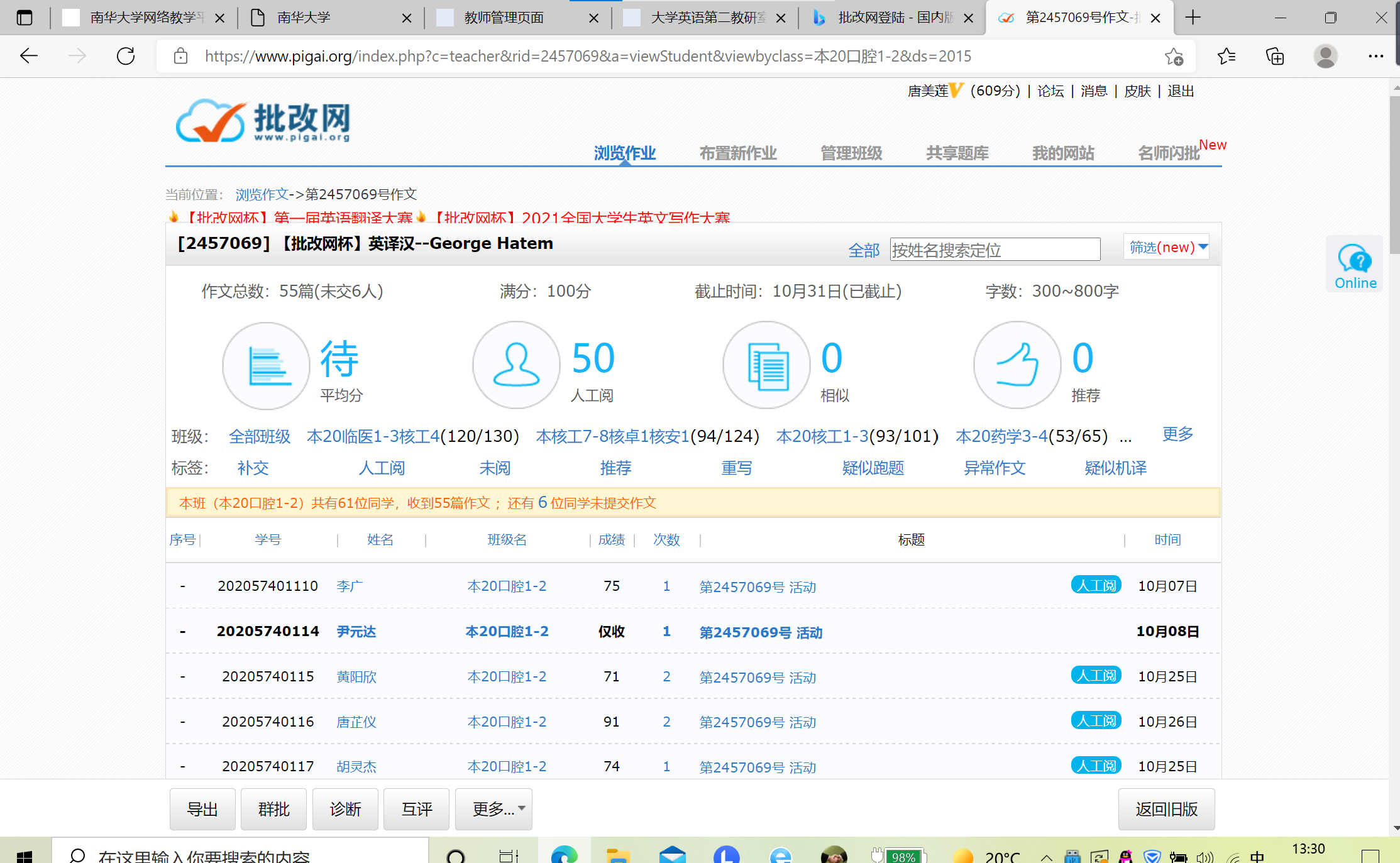Open the 布置新作业 navigation tab
This screenshot has height=863, width=1400.
click(737, 153)
